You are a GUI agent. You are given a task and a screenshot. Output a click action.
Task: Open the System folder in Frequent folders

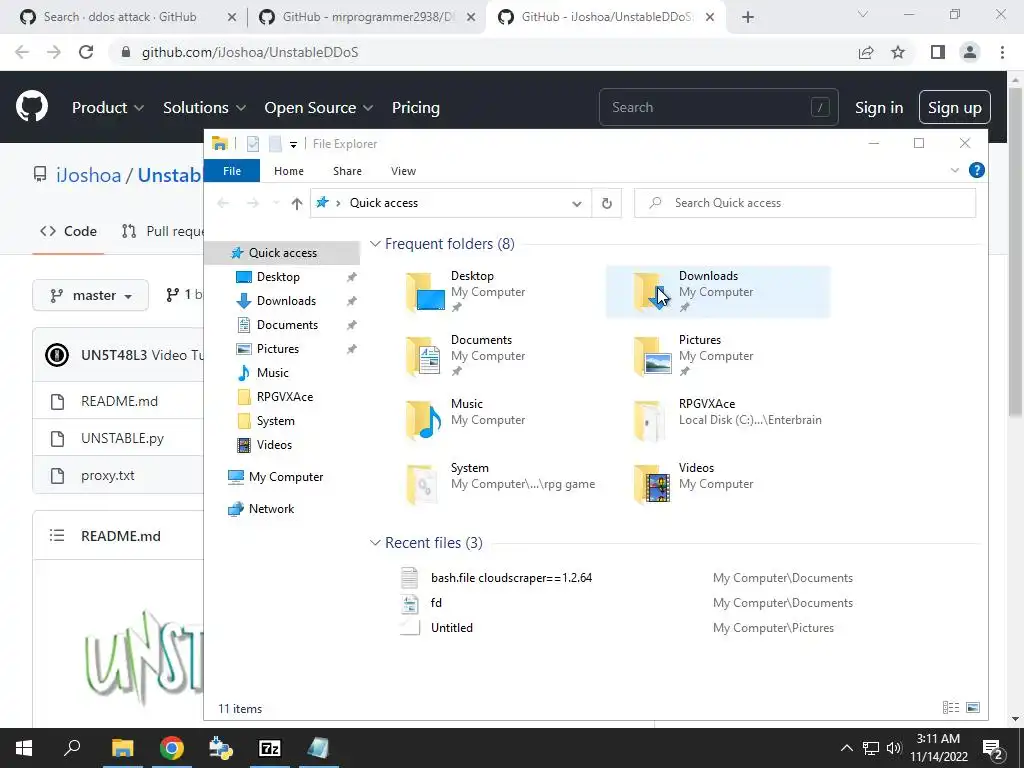tap(490, 483)
